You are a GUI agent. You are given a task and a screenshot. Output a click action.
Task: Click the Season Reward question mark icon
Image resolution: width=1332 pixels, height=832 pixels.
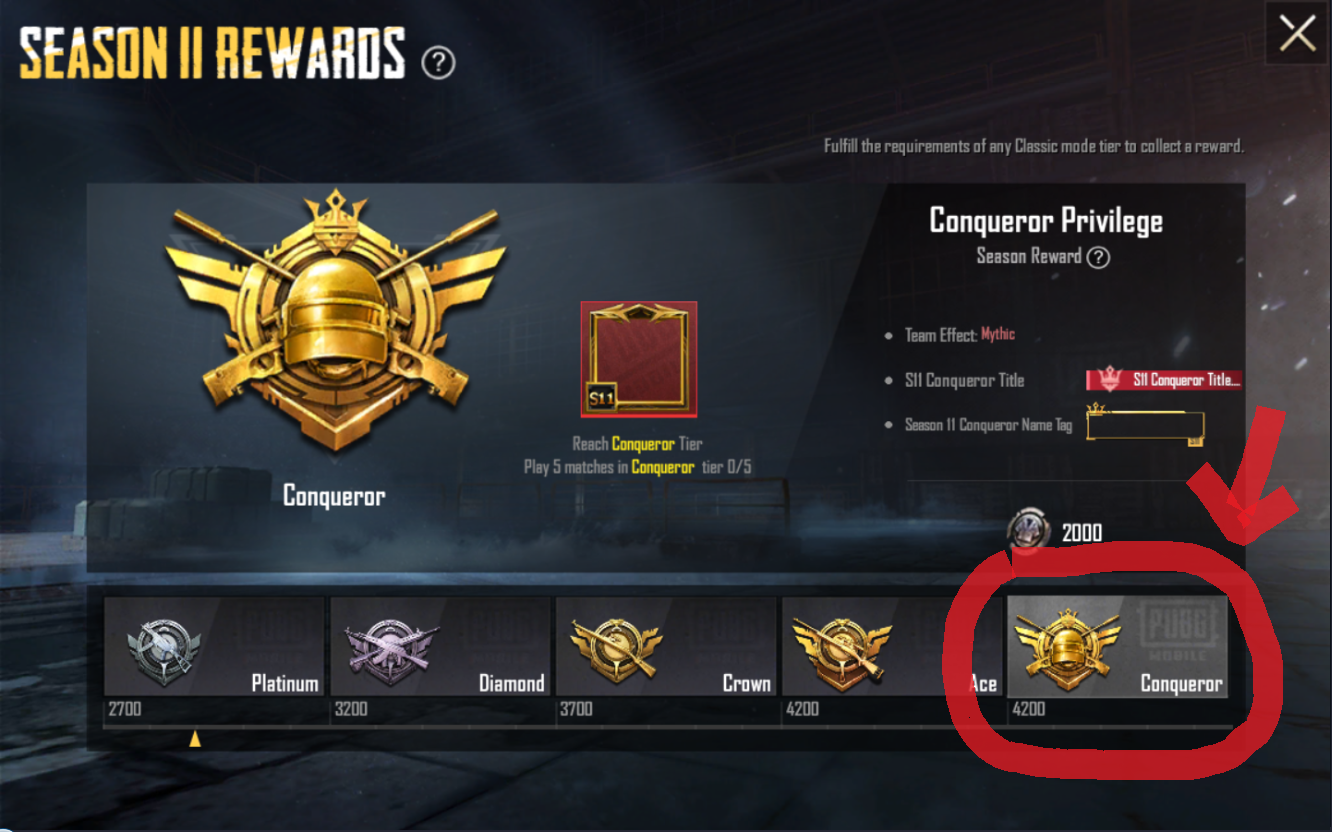tap(1098, 257)
